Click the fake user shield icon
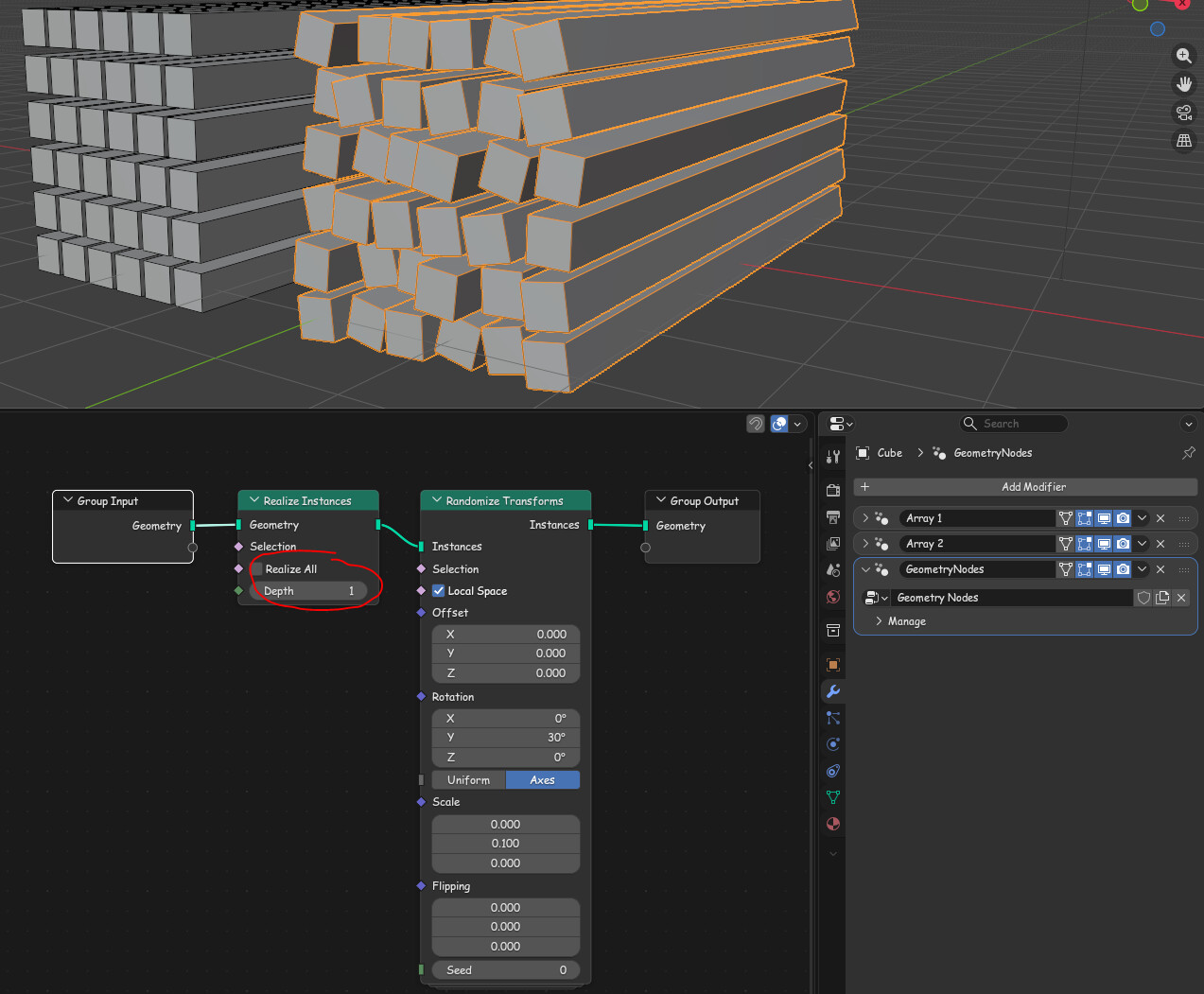 click(1143, 598)
